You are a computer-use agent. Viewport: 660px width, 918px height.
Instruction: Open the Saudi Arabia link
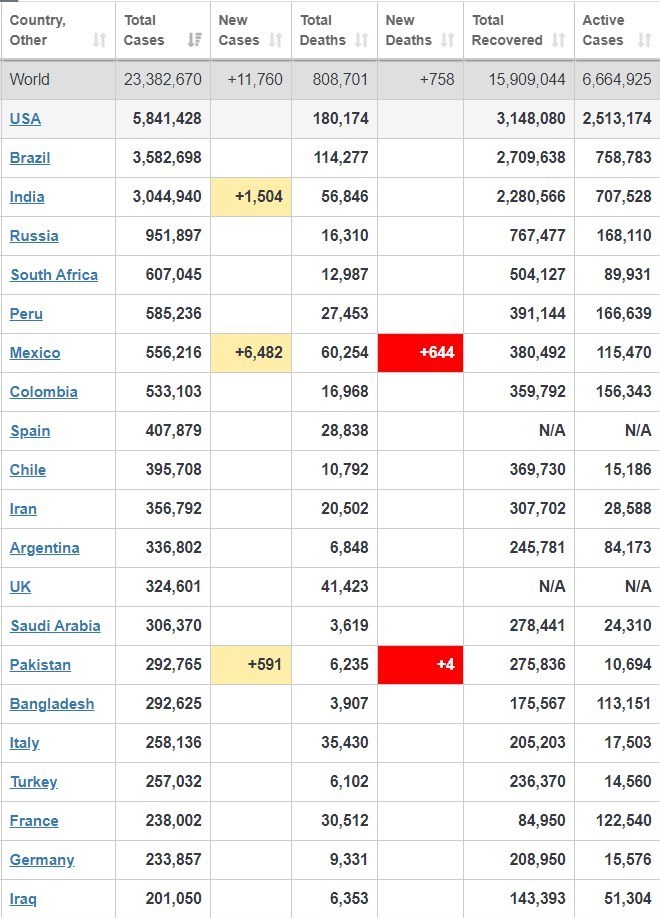(x=55, y=626)
